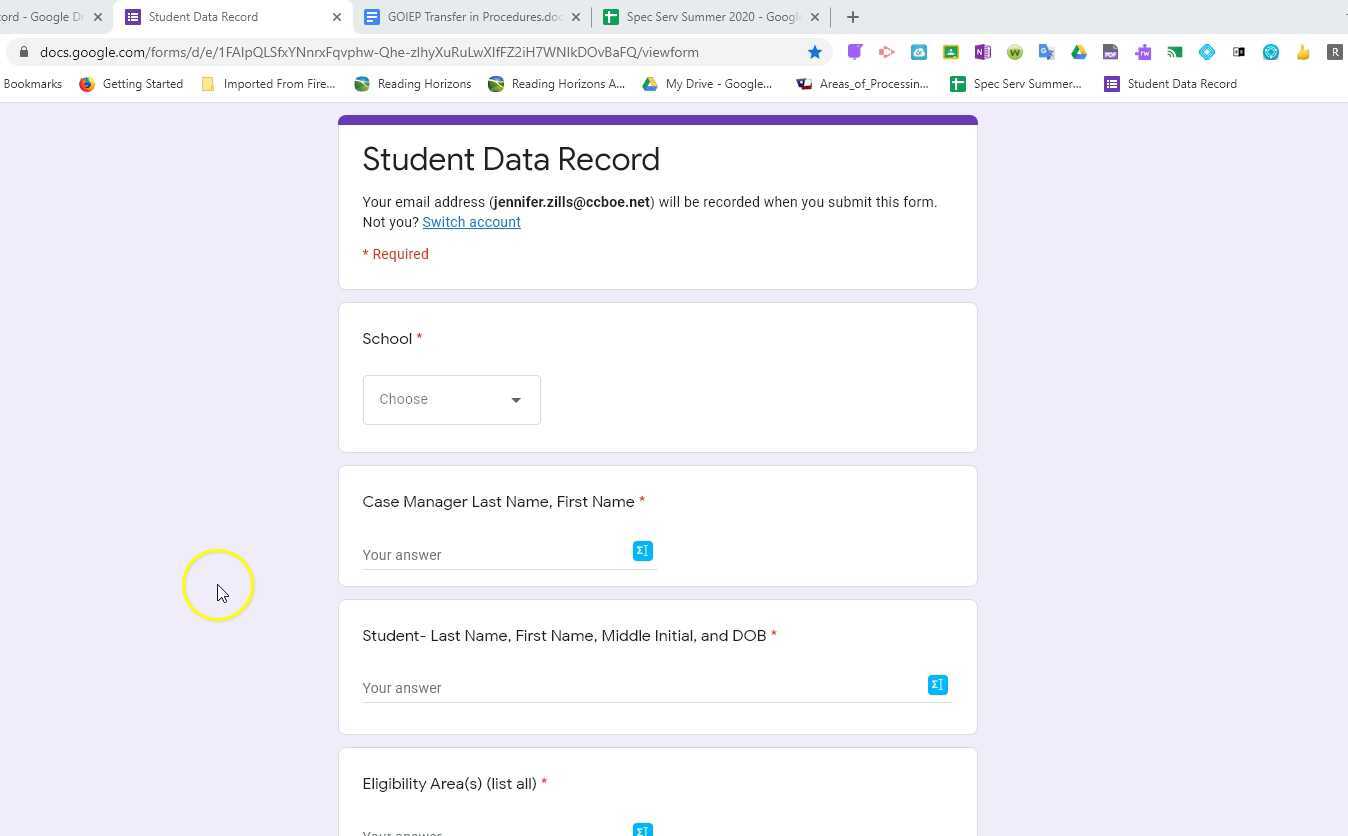Screen dimensions: 1348x836
Task: Switch to the Spec Serv Summer 2020 tab
Action: [710, 16]
